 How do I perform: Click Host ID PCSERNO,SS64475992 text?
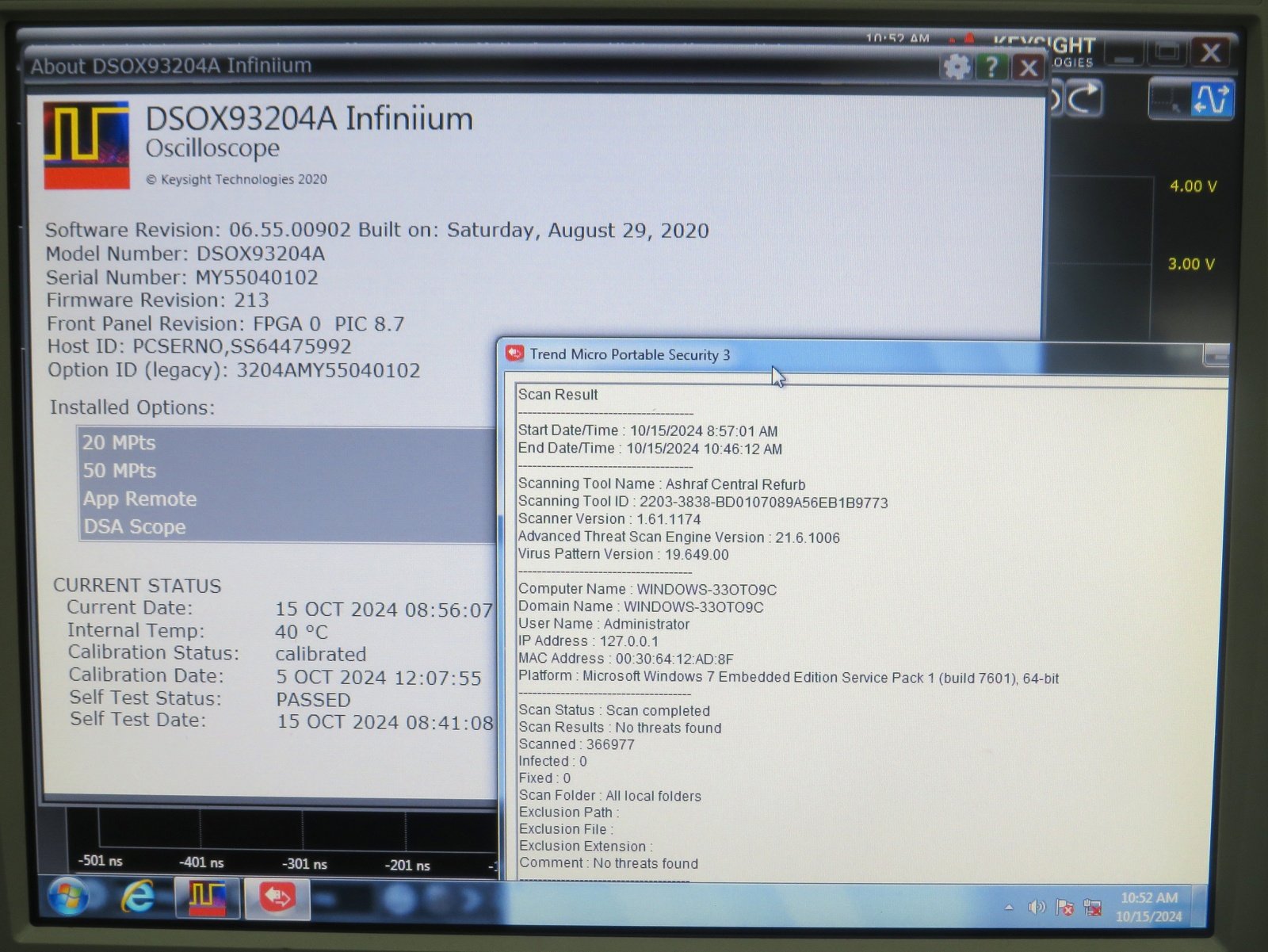(200, 346)
